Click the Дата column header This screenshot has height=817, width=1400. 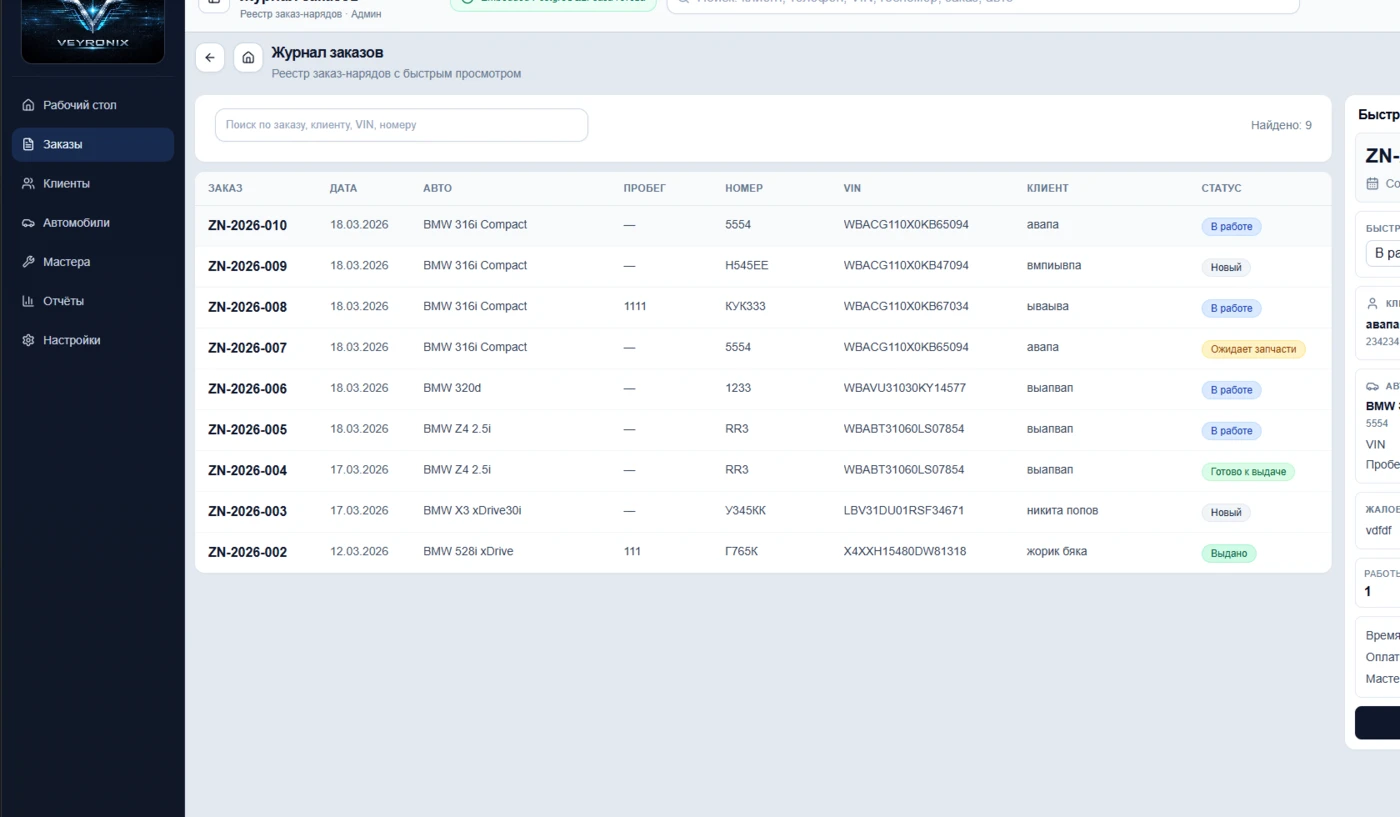343,188
